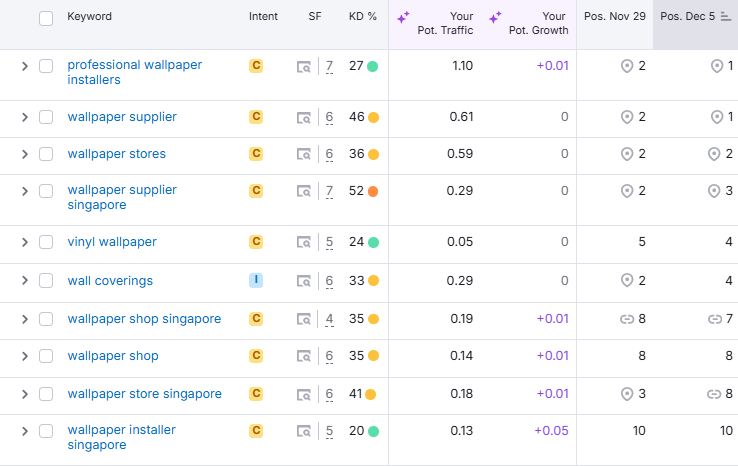Screen dimensions: 738x466
Task: Click the sort icon in Pos. Dec 5 header
Action: [725, 18]
